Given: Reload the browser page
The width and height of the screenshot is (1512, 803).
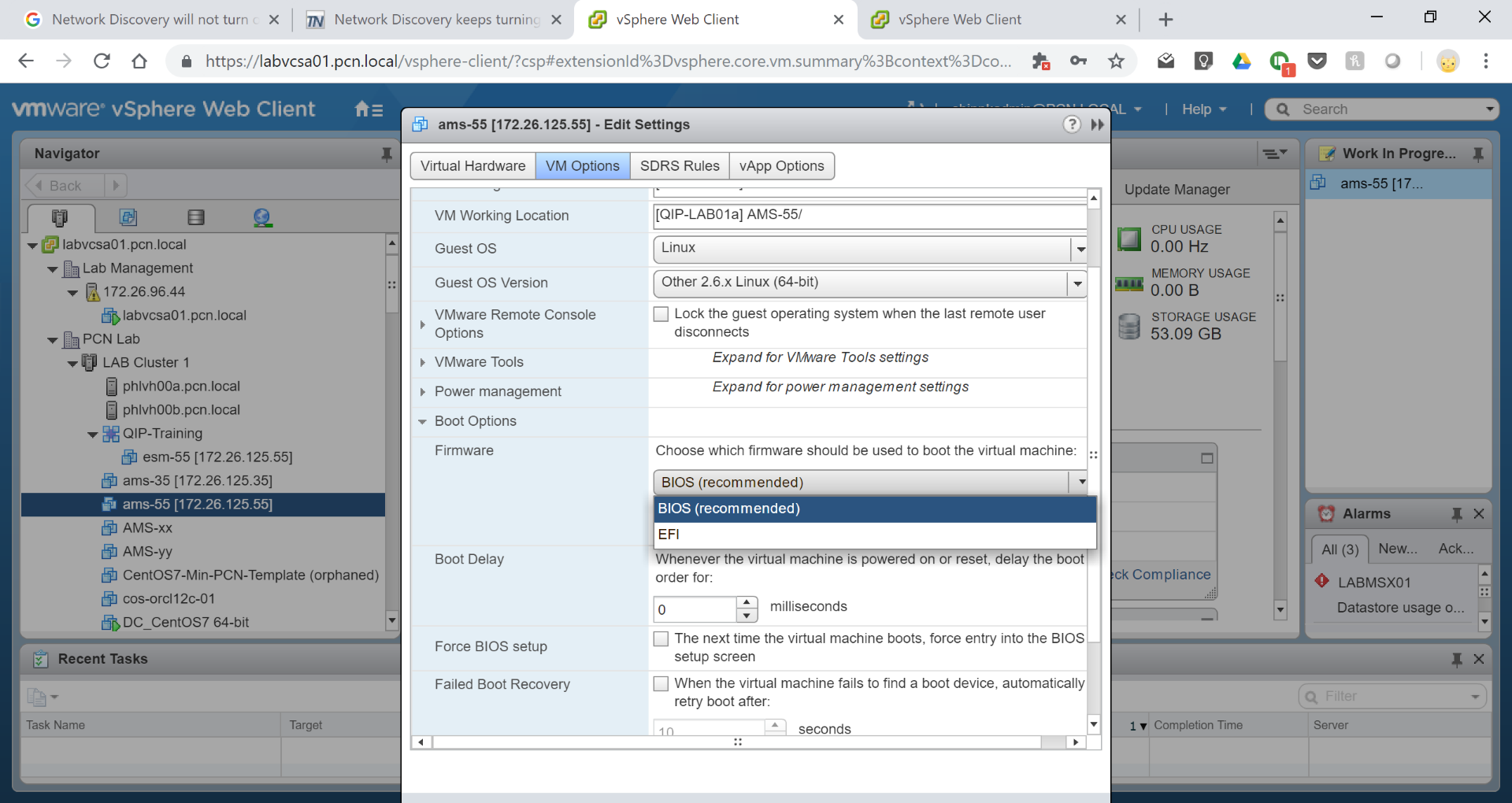Looking at the screenshot, I should [x=102, y=61].
